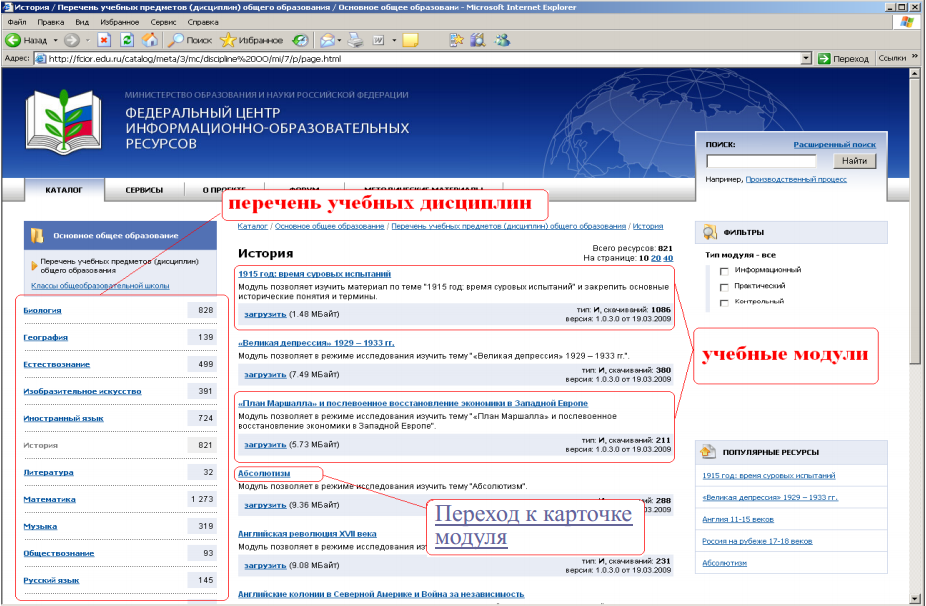Open the Сервис menu
This screenshot has width=926, height=606.
pyautogui.click(x=163, y=22)
